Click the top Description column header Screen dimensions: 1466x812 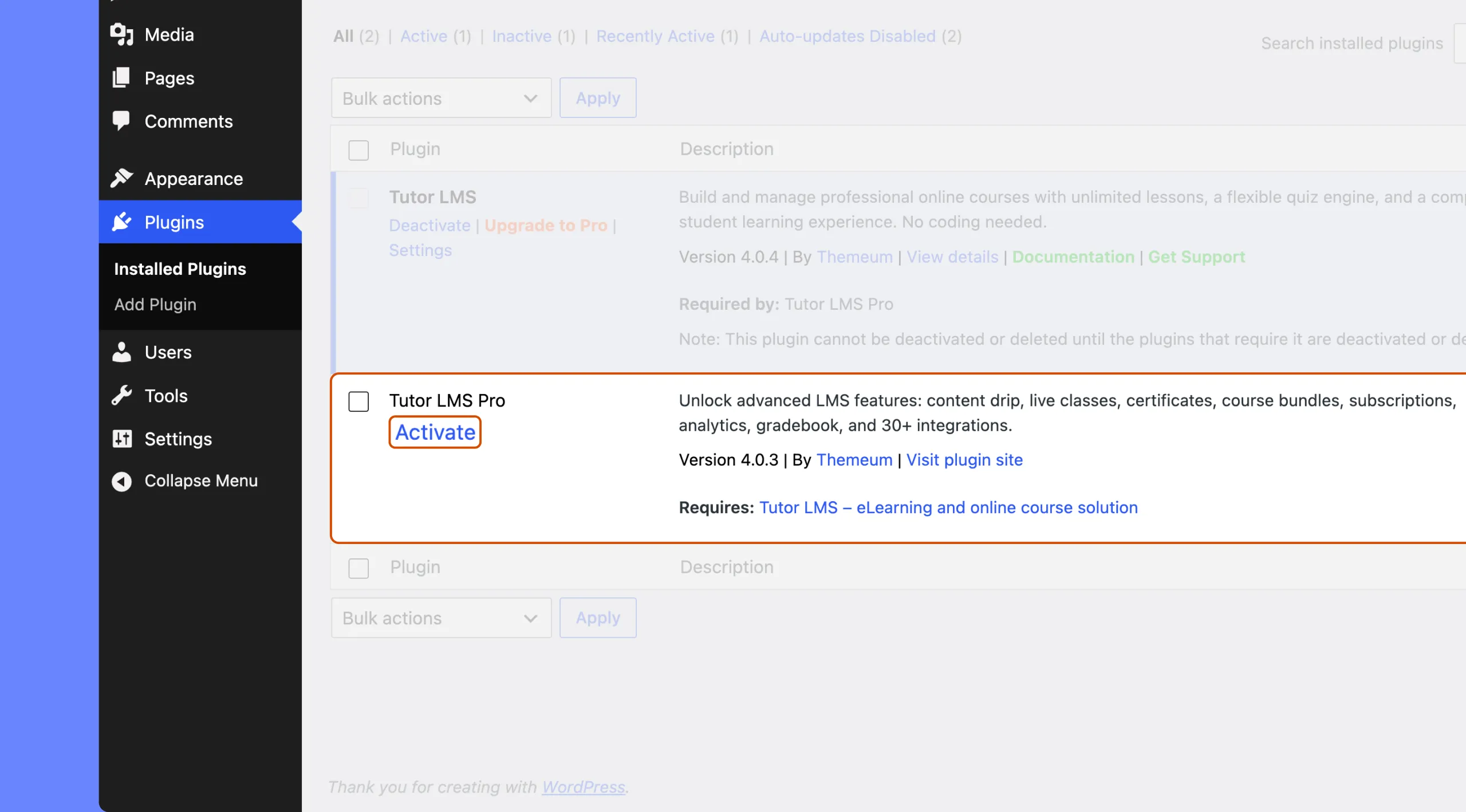click(x=727, y=149)
